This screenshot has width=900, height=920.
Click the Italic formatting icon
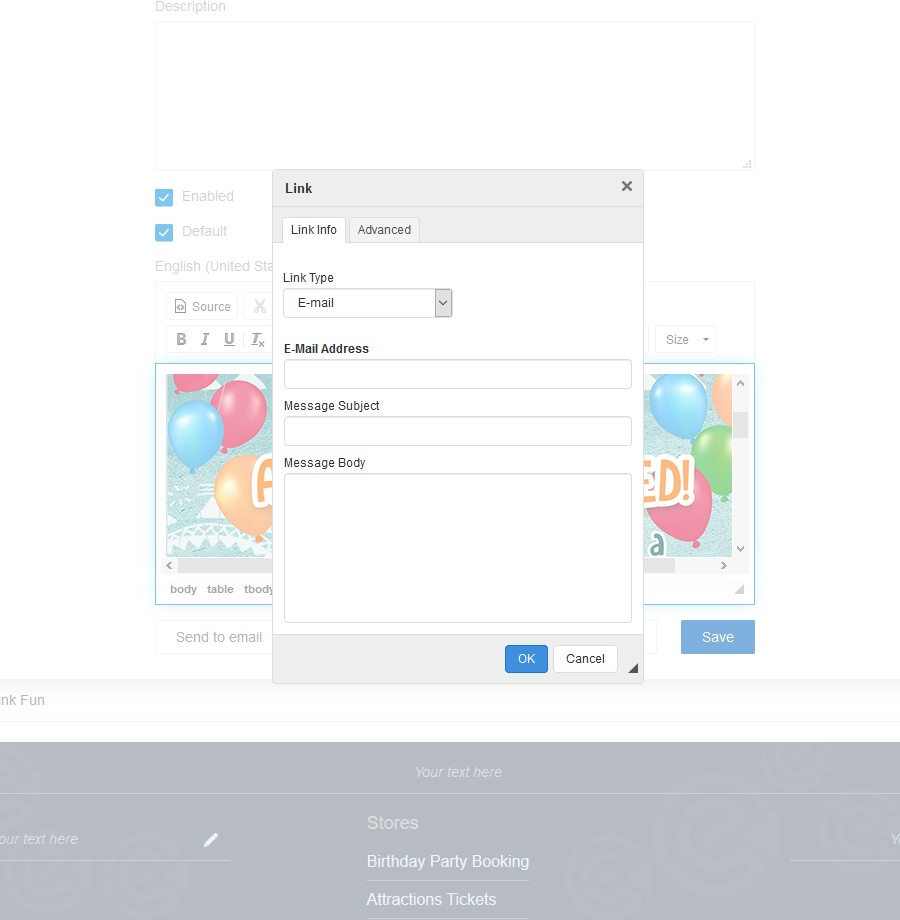205,339
